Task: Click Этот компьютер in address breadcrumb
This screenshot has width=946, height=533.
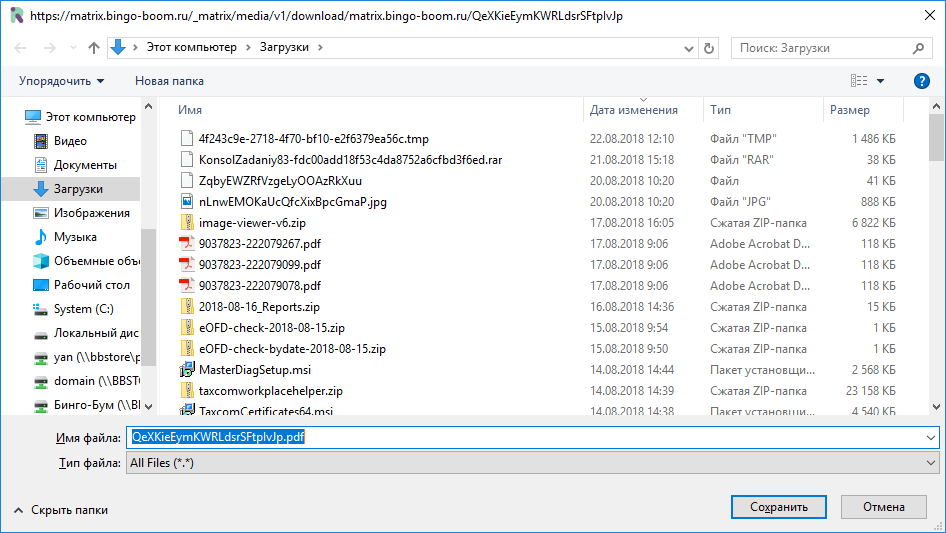Action: tap(192, 47)
